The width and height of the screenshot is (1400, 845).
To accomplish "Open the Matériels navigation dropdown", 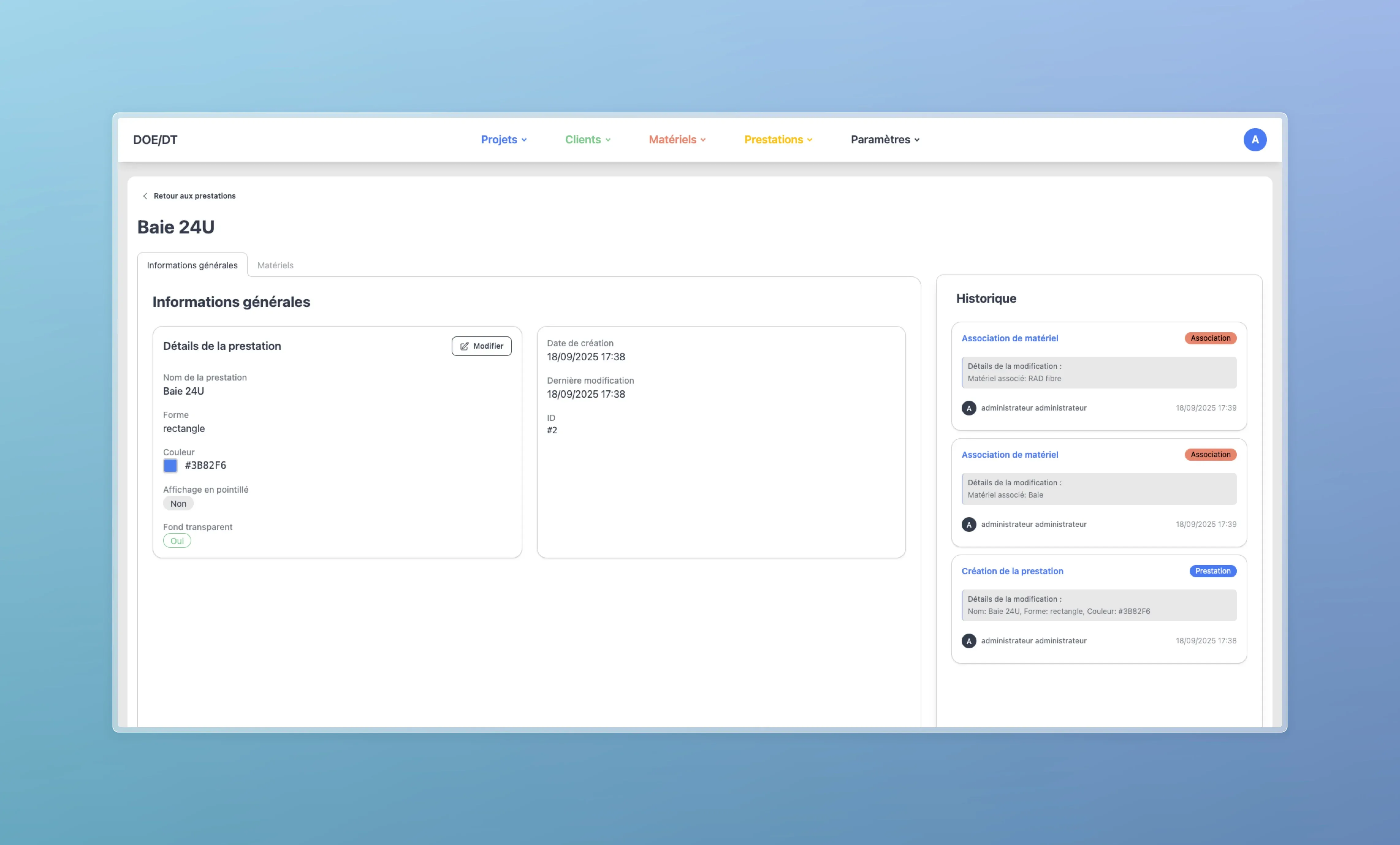I will 677,140.
